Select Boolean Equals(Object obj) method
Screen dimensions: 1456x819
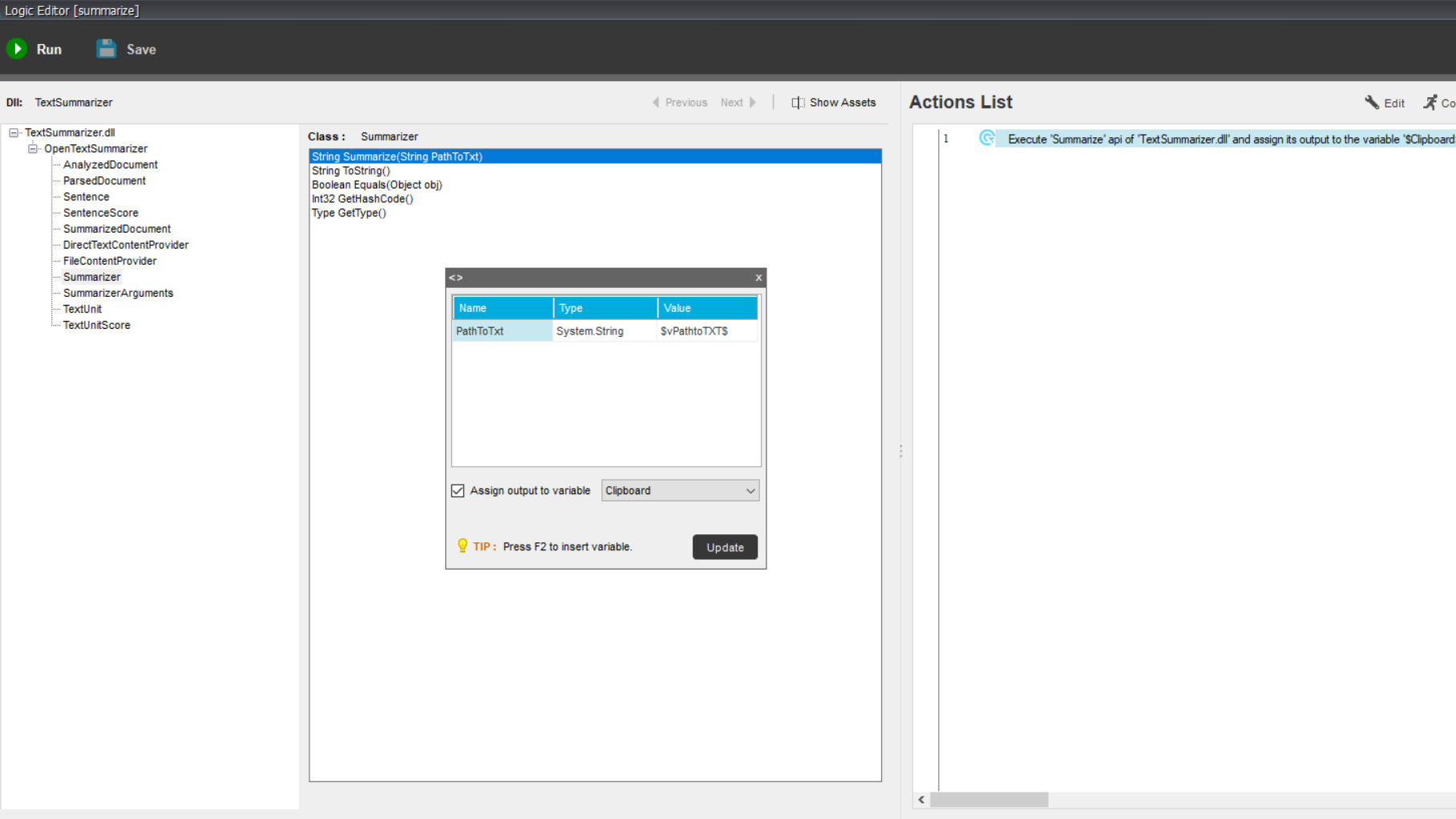377,184
